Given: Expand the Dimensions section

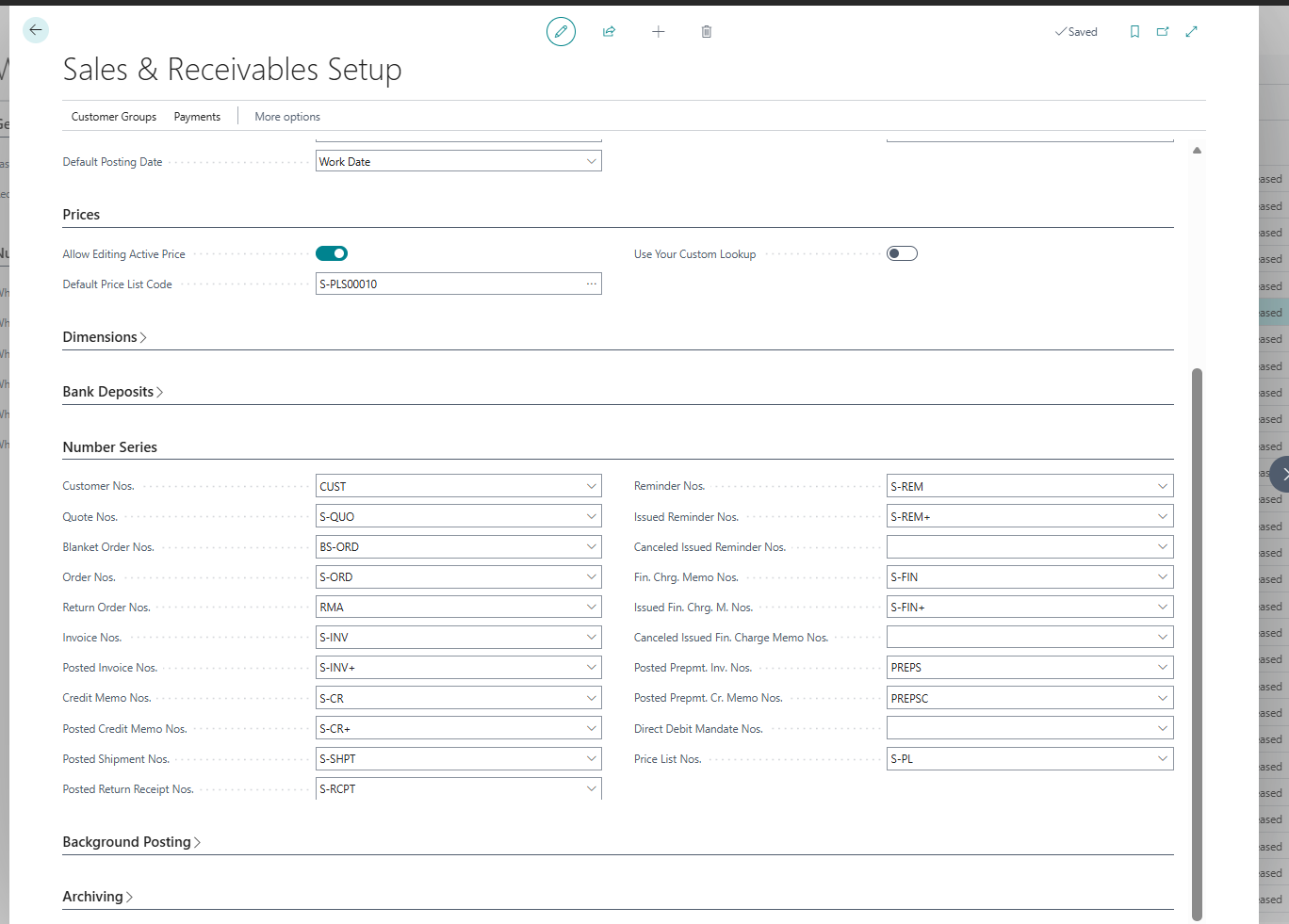Looking at the screenshot, I should pos(105,337).
